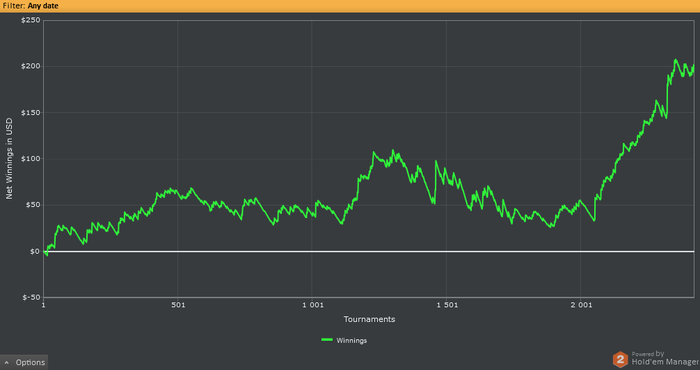The width and height of the screenshot is (700, 370).
Task: Click the x-axis label '1 001'
Action: tap(312, 305)
